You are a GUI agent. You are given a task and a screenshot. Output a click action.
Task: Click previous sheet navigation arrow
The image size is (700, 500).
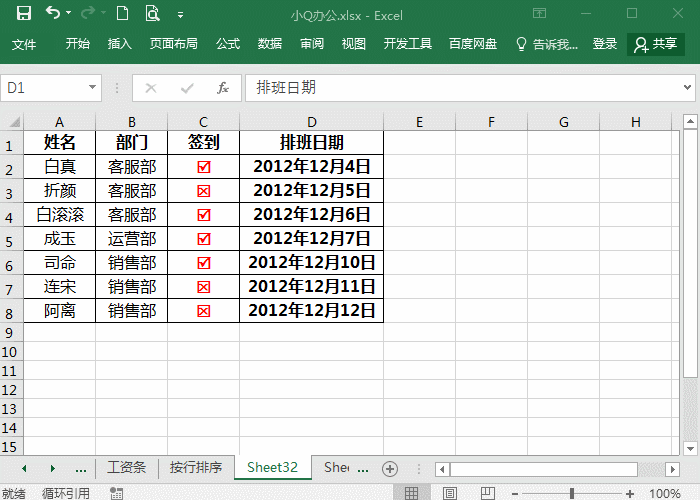[24, 468]
